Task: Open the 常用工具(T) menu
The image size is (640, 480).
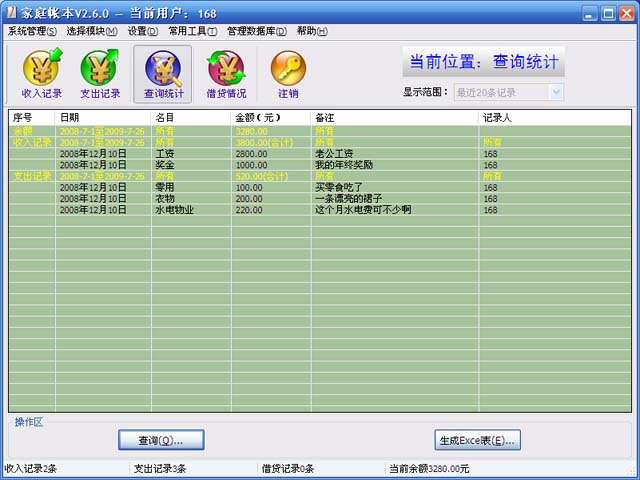Action: [x=193, y=31]
